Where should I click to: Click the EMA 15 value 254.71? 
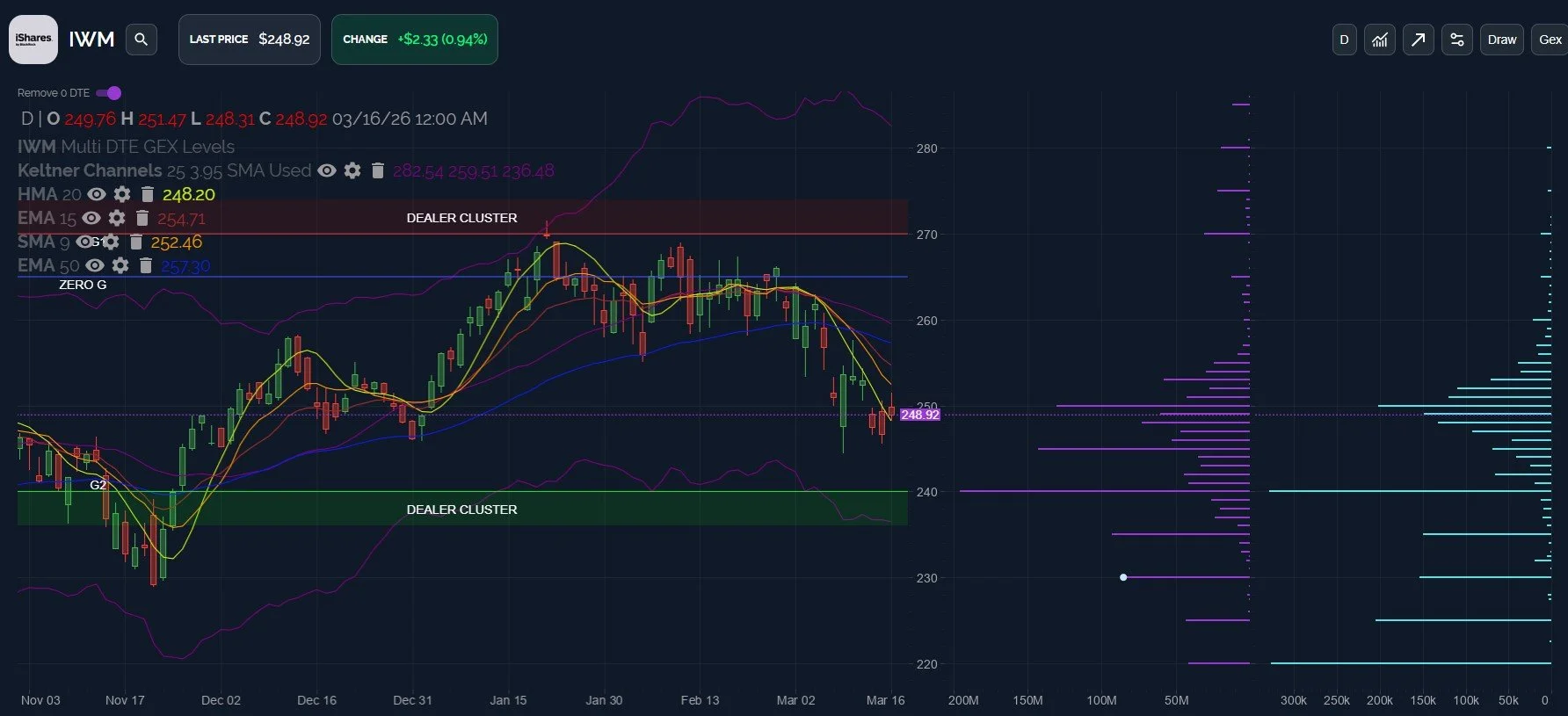pos(181,218)
